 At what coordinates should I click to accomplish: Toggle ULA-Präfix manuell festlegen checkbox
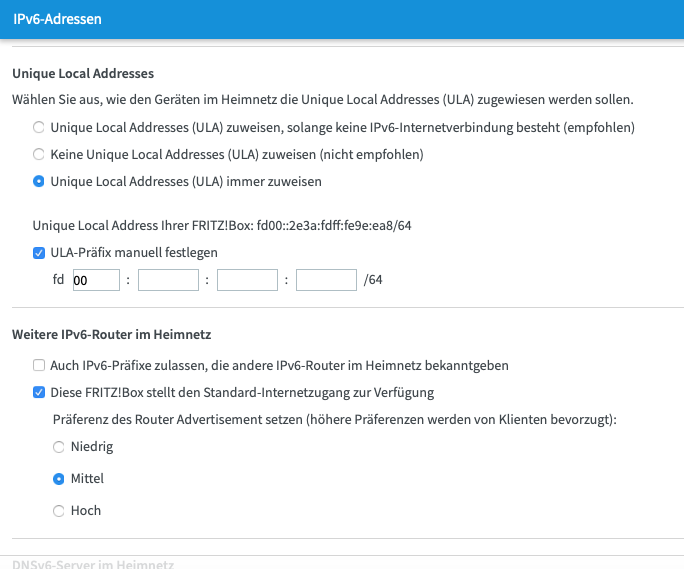pyautogui.click(x=39, y=253)
